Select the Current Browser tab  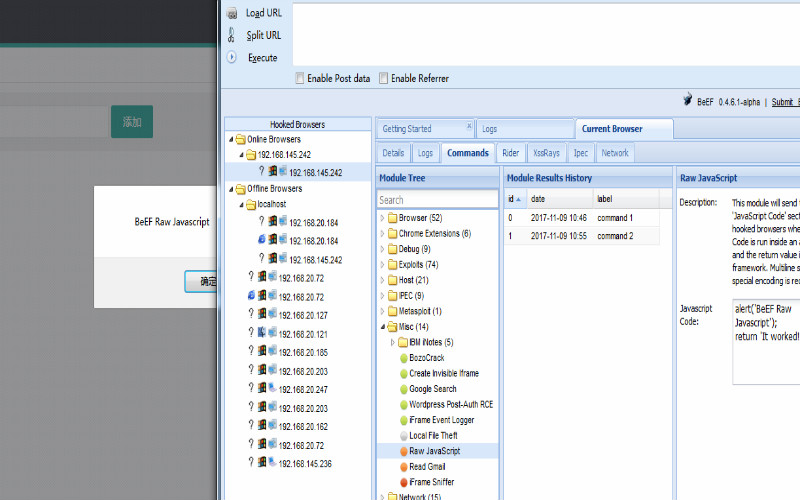pos(624,129)
